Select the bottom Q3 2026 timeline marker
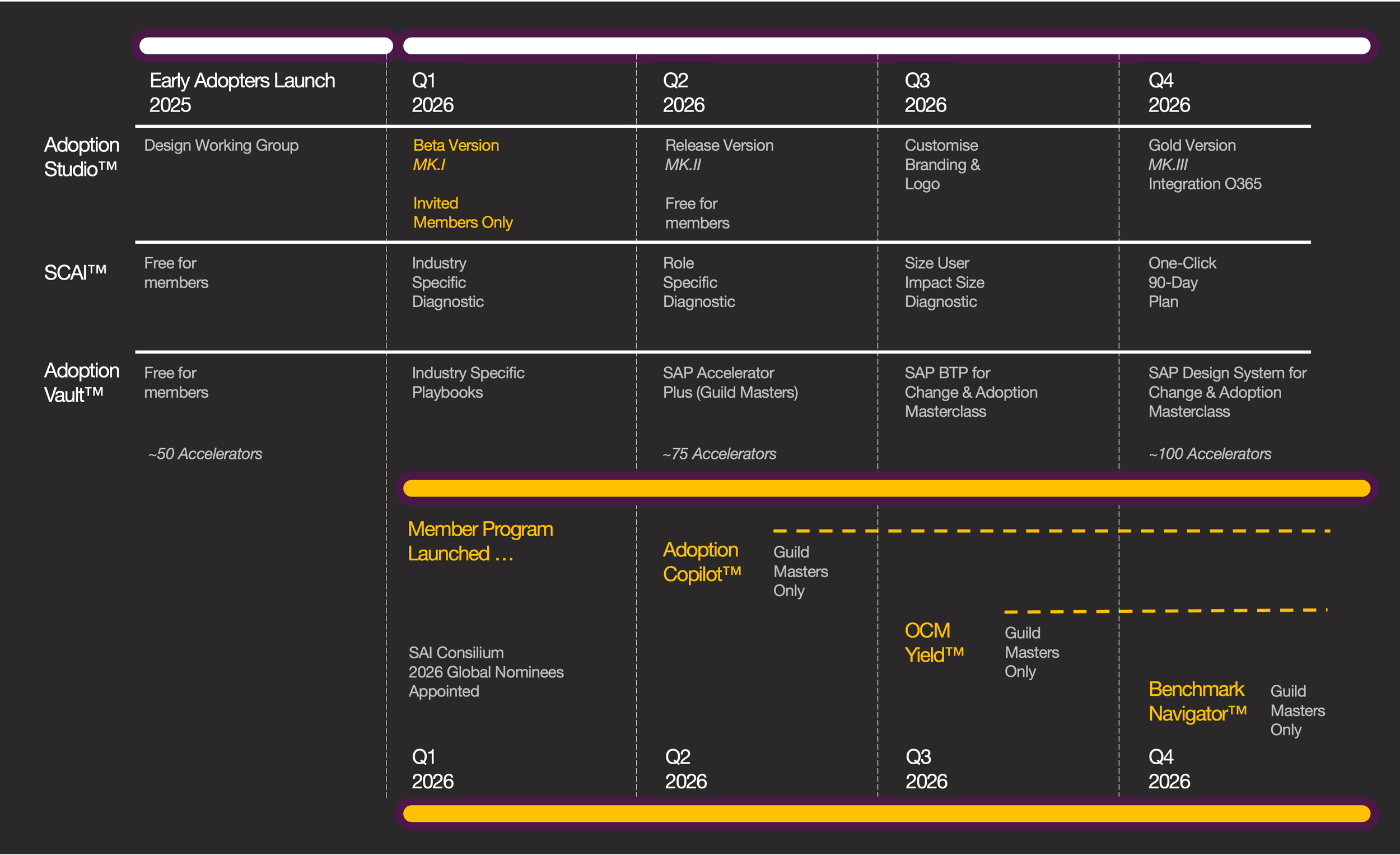 pos(926,769)
